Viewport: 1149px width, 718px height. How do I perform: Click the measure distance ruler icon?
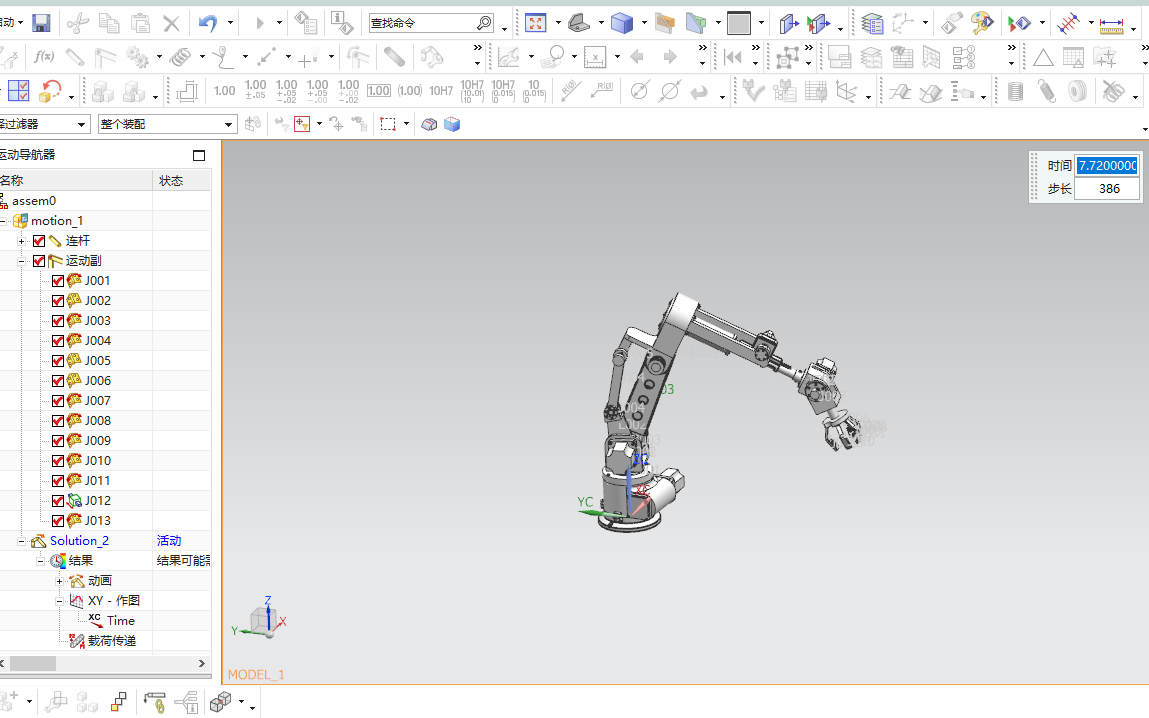pyautogui.click(x=1111, y=22)
